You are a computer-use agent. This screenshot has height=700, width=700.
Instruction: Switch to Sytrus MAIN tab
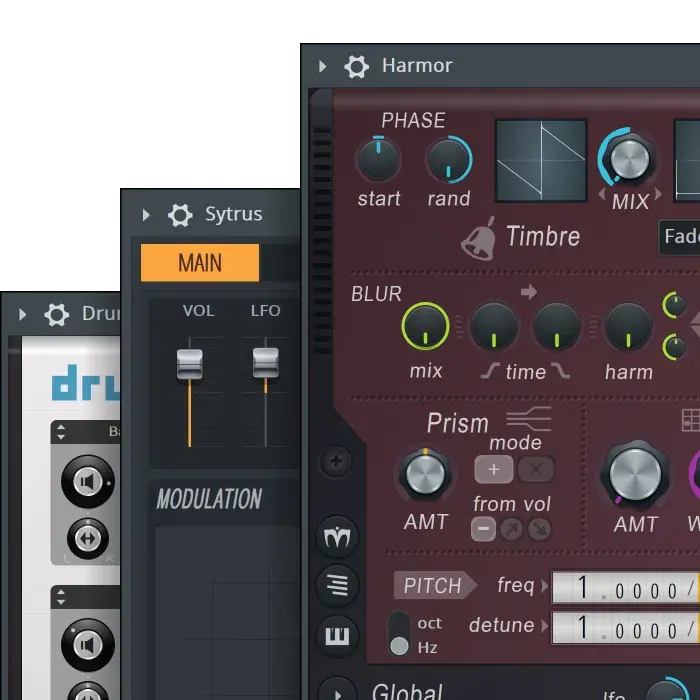click(x=200, y=262)
